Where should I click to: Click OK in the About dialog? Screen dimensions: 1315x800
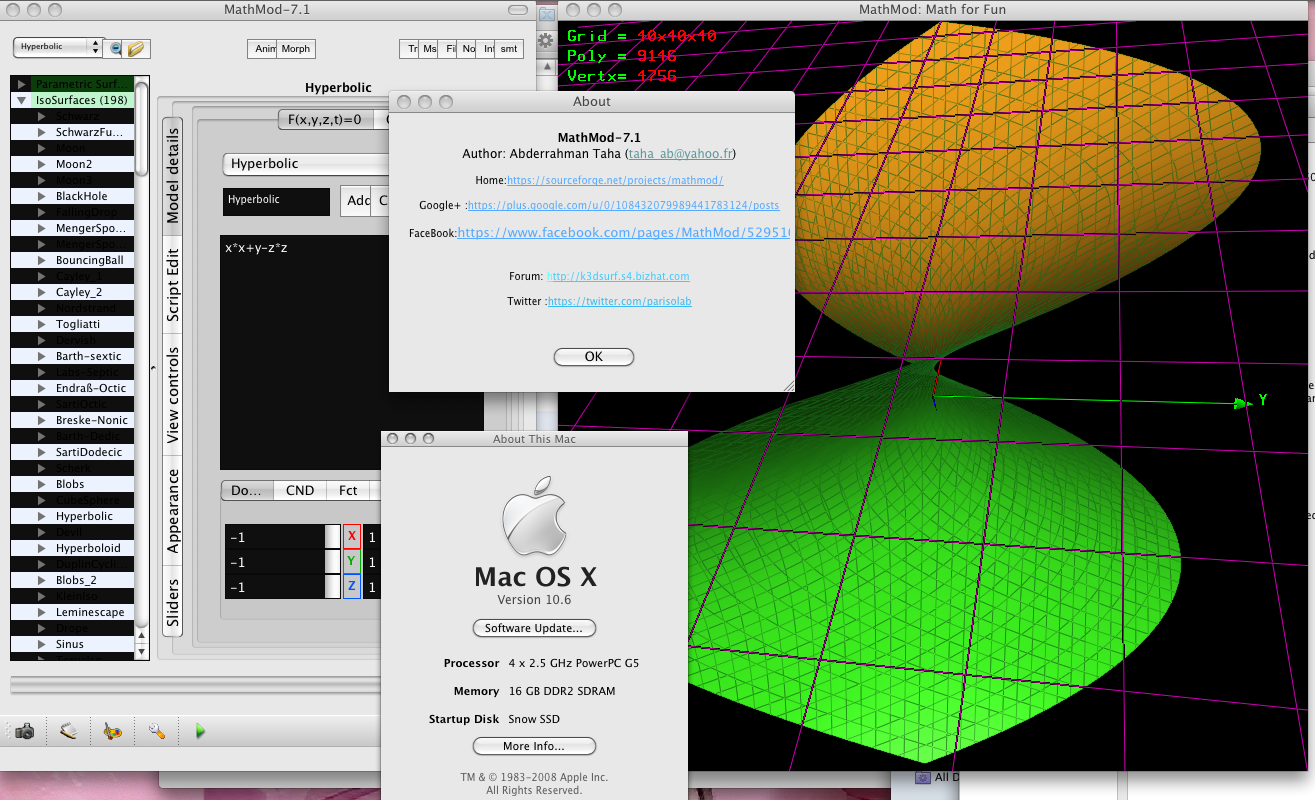[593, 357]
